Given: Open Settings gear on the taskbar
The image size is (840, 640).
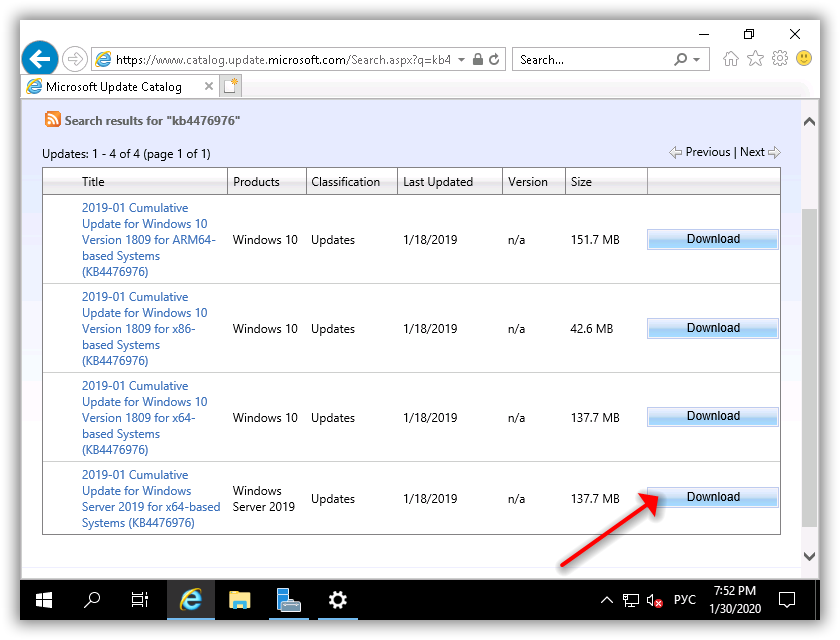Looking at the screenshot, I should click(x=338, y=600).
